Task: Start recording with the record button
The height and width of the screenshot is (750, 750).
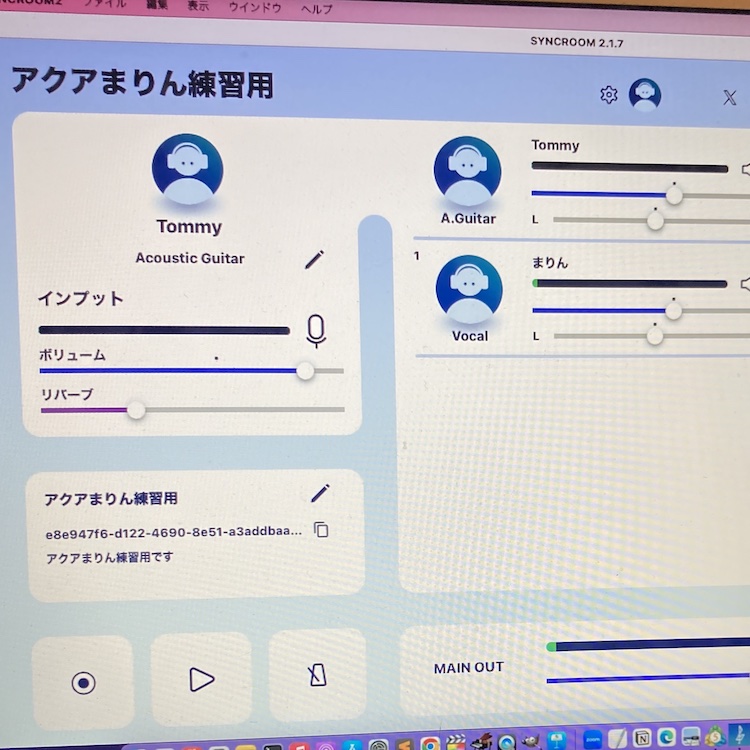Action: 83,683
